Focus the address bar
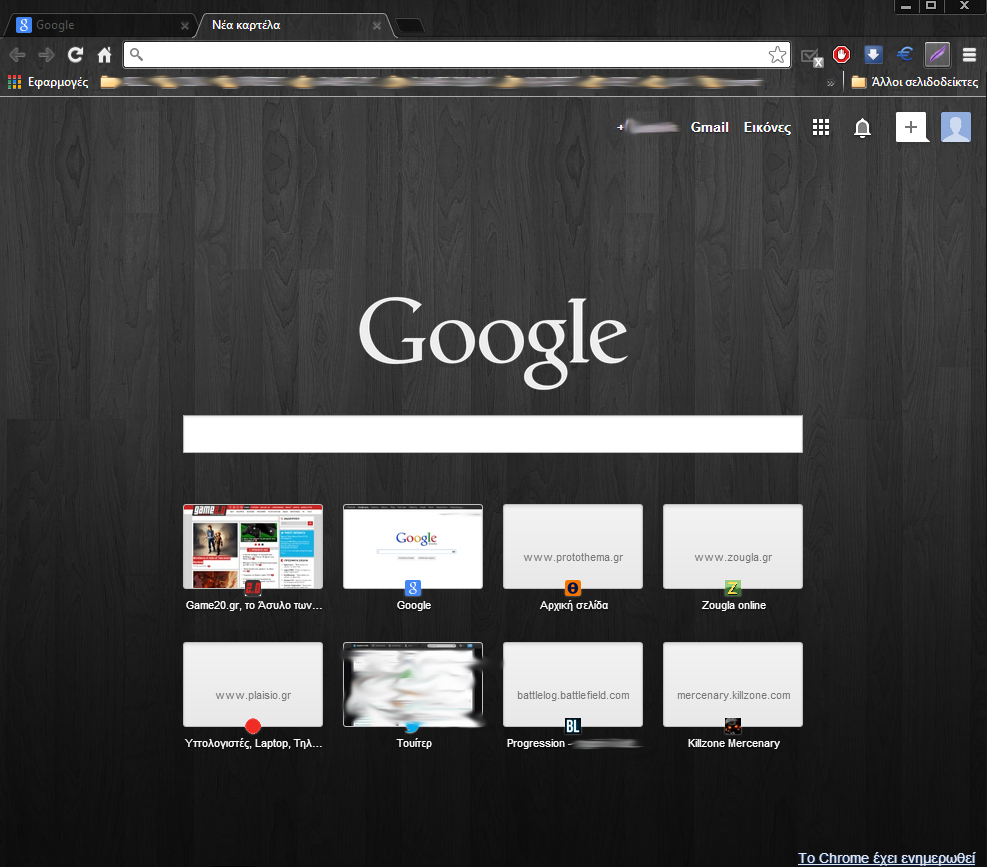The image size is (987, 867). coord(456,55)
